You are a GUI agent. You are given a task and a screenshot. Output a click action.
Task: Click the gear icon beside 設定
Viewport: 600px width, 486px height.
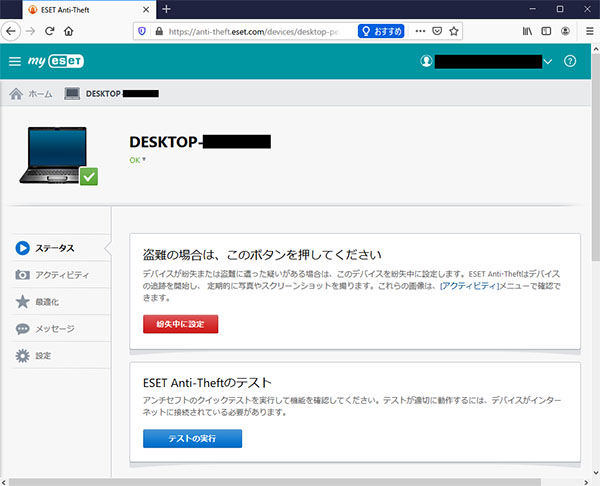(x=23, y=356)
